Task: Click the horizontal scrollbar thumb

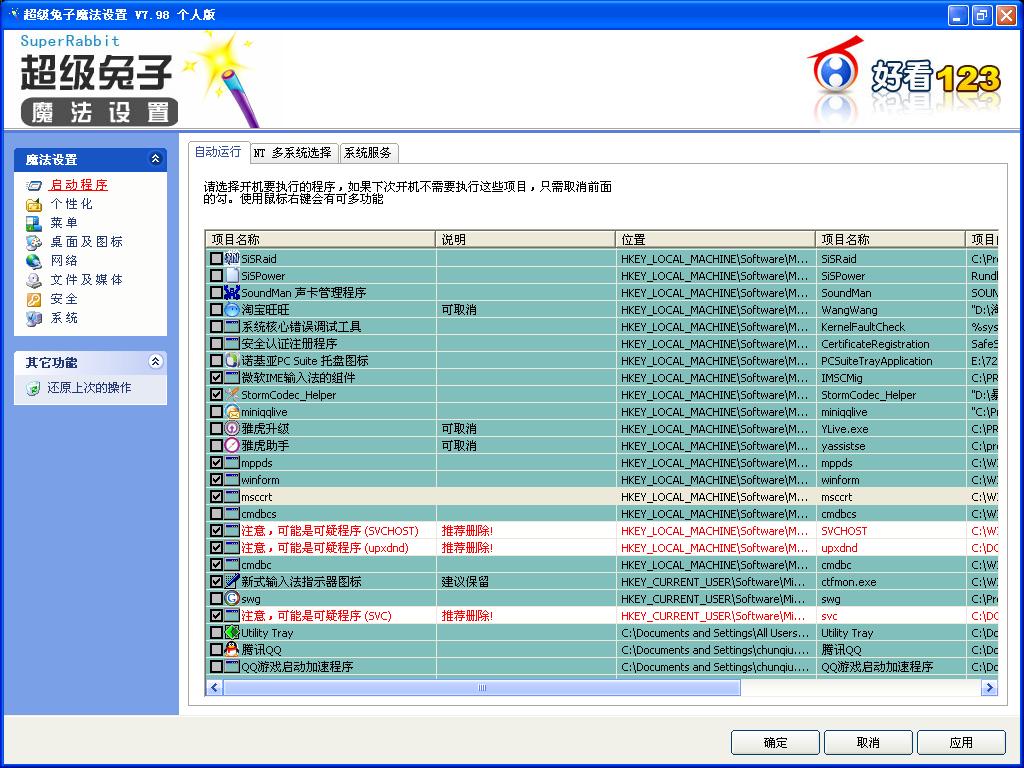Action: point(482,687)
